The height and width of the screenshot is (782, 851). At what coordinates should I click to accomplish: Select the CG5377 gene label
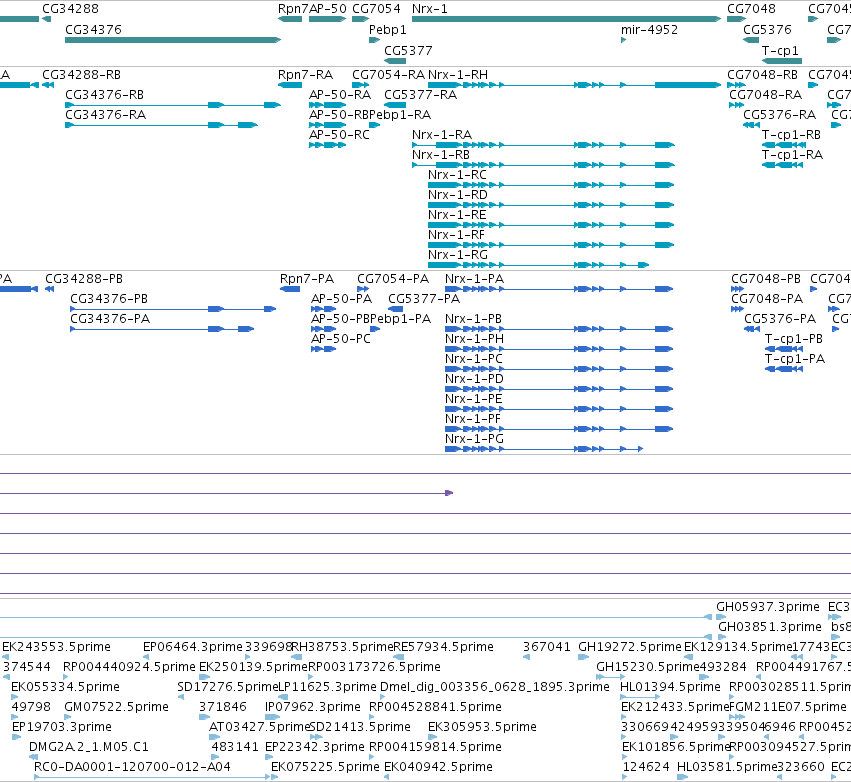pyautogui.click(x=408, y=50)
